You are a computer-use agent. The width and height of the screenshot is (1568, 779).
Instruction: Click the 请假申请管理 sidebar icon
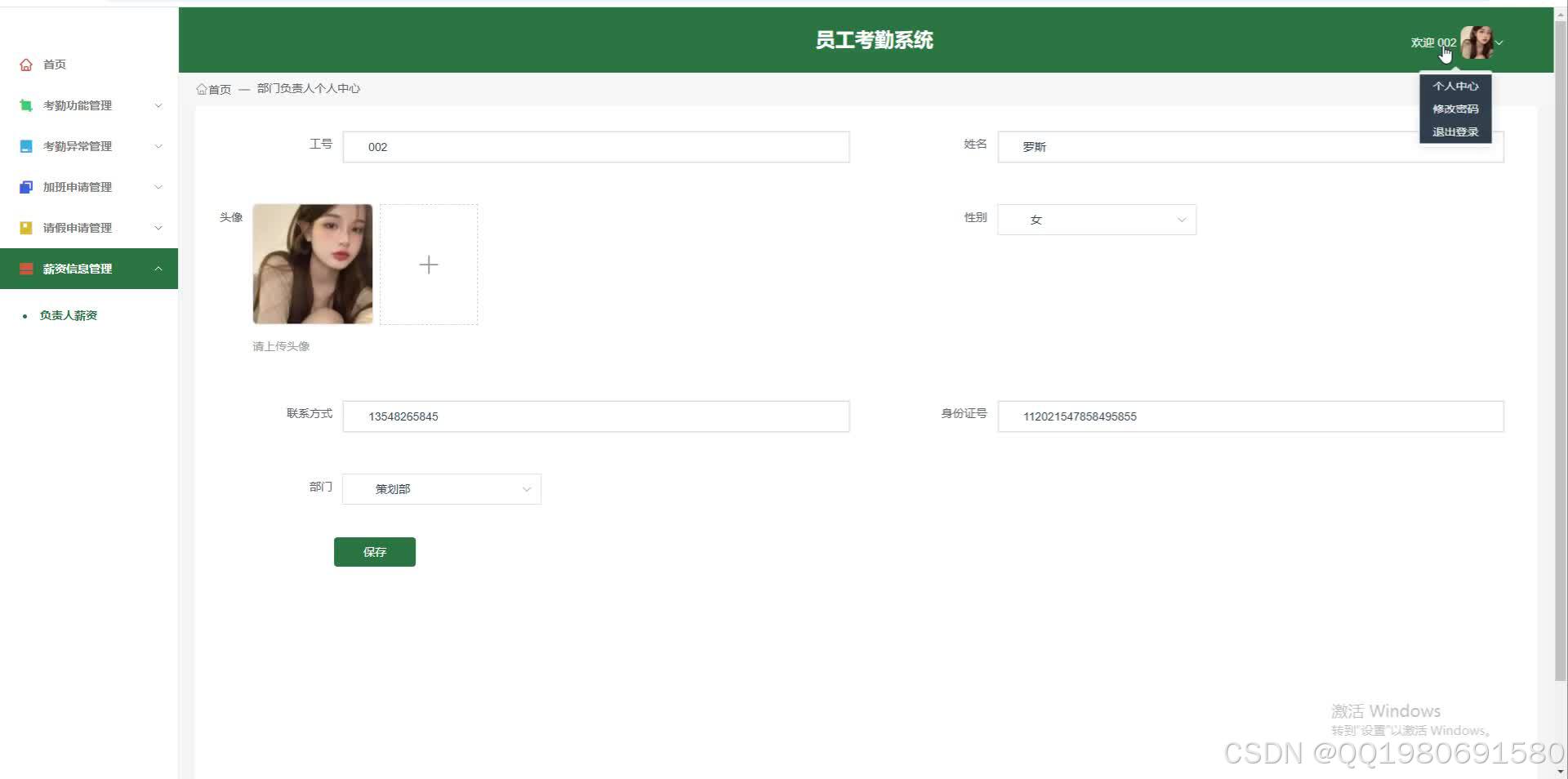pos(25,227)
